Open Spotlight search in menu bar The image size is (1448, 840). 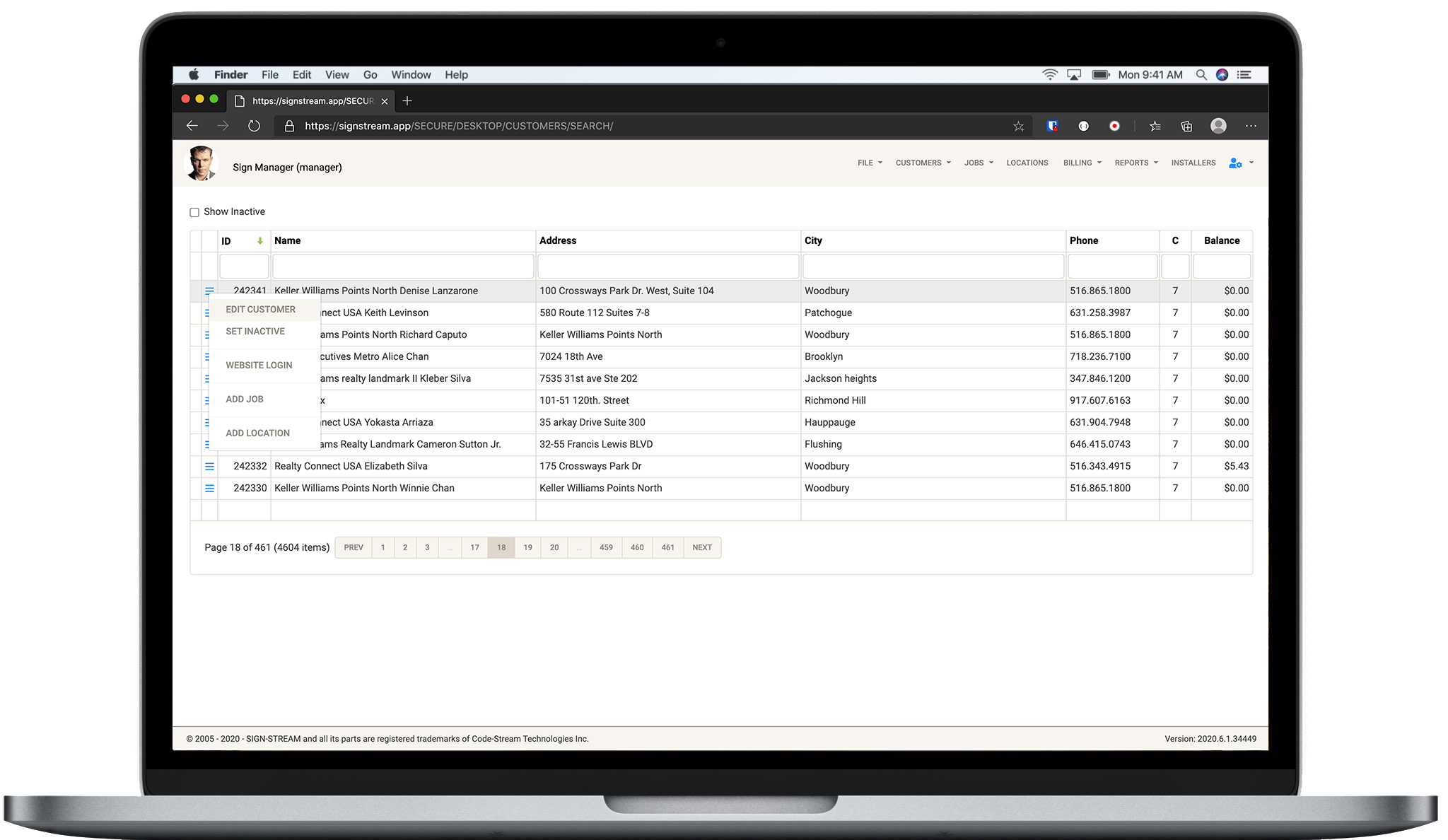[x=1201, y=75]
